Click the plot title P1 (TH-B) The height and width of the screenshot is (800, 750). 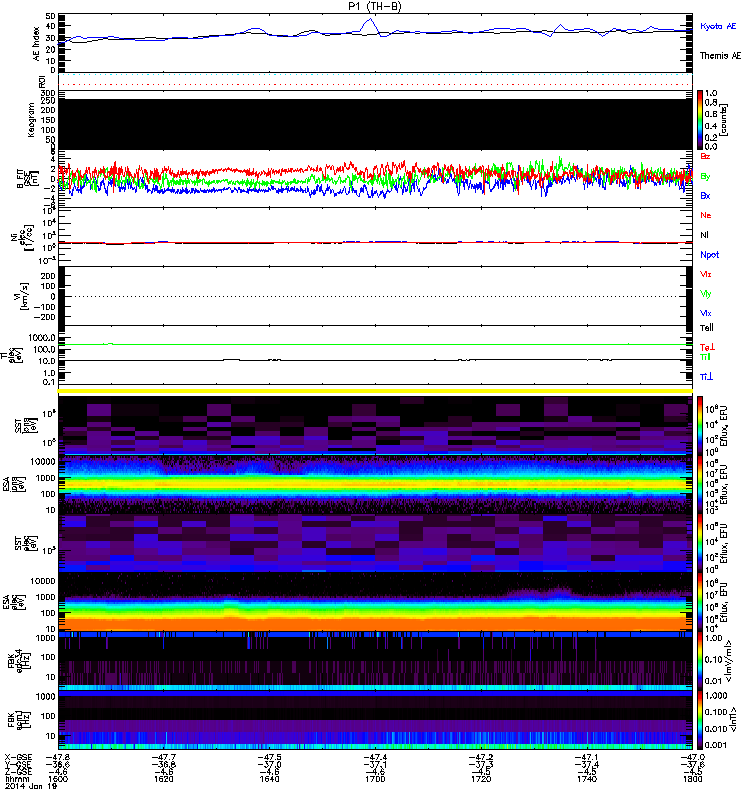(x=374, y=6)
